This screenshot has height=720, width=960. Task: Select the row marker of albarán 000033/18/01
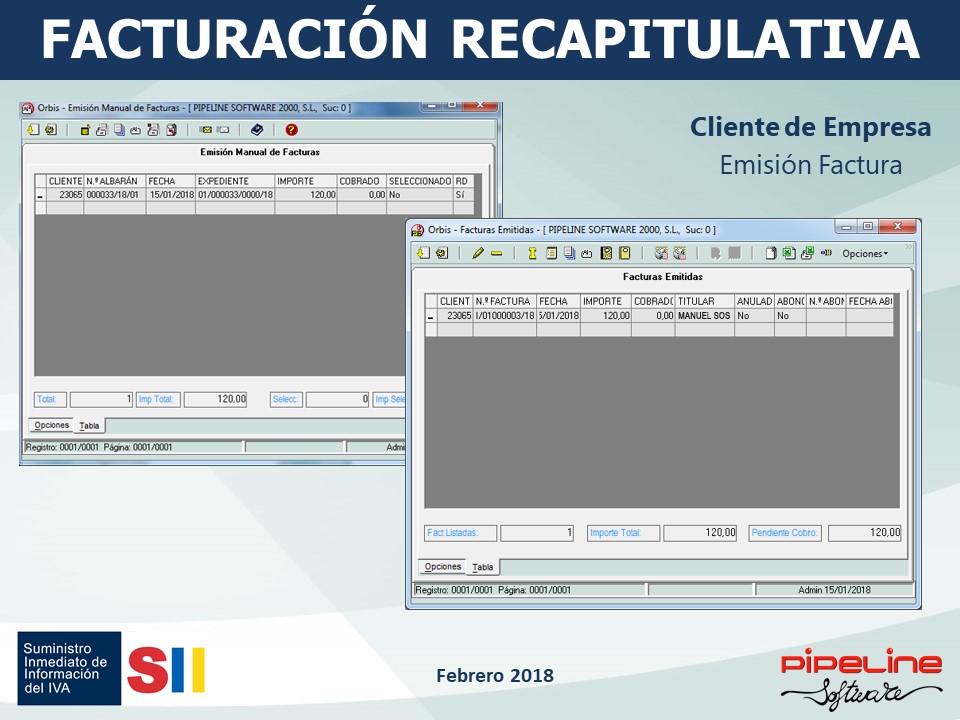tap(40, 195)
